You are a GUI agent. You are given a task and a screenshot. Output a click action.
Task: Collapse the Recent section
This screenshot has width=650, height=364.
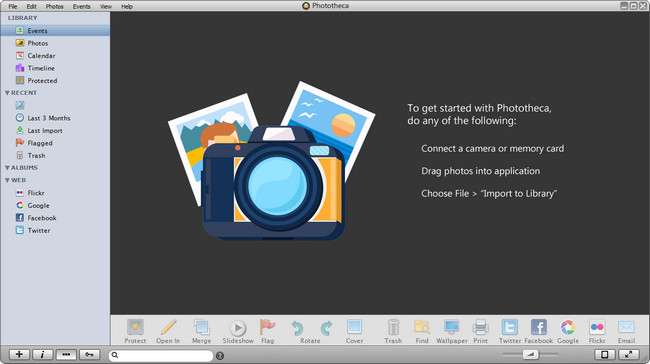(x=7, y=93)
